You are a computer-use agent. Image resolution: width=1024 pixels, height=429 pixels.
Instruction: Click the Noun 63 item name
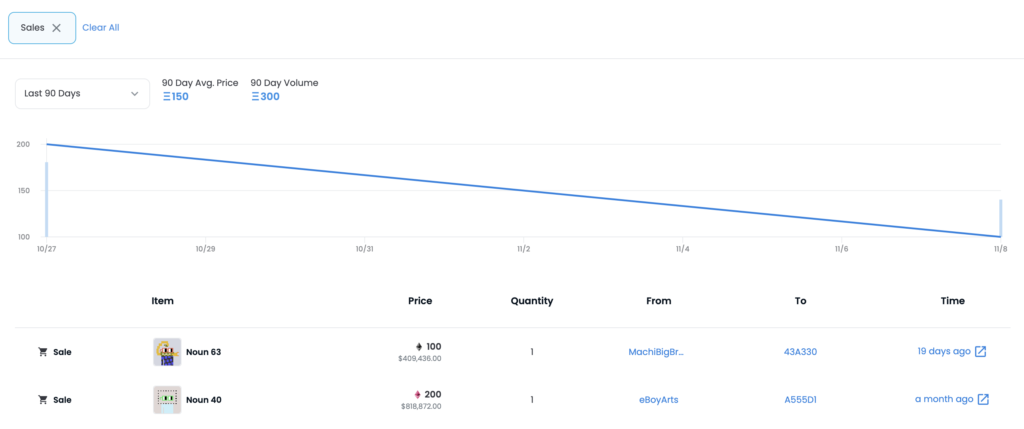tap(203, 352)
